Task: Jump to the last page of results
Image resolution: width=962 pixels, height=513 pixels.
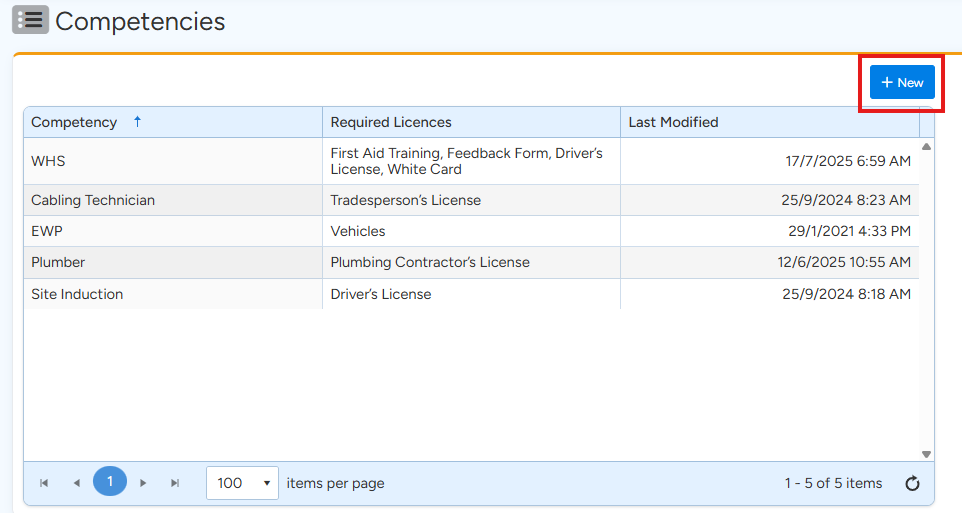Action: pyautogui.click(x=175, y=483)
